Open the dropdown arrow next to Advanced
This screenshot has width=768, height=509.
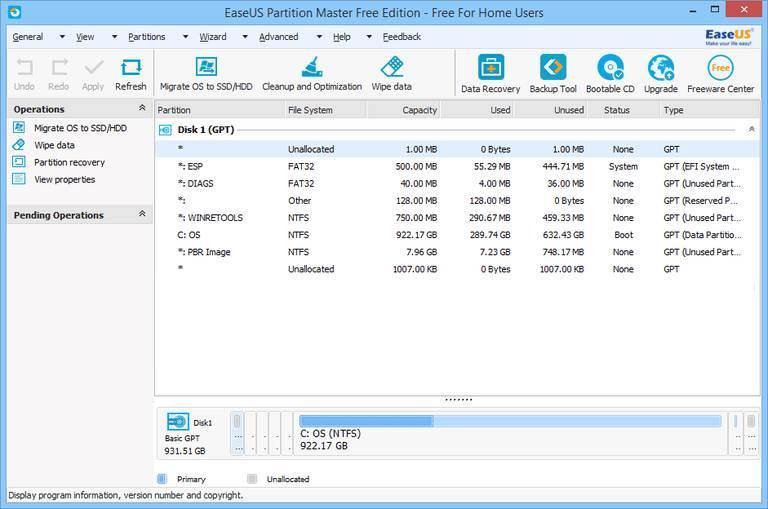point(319,37)
